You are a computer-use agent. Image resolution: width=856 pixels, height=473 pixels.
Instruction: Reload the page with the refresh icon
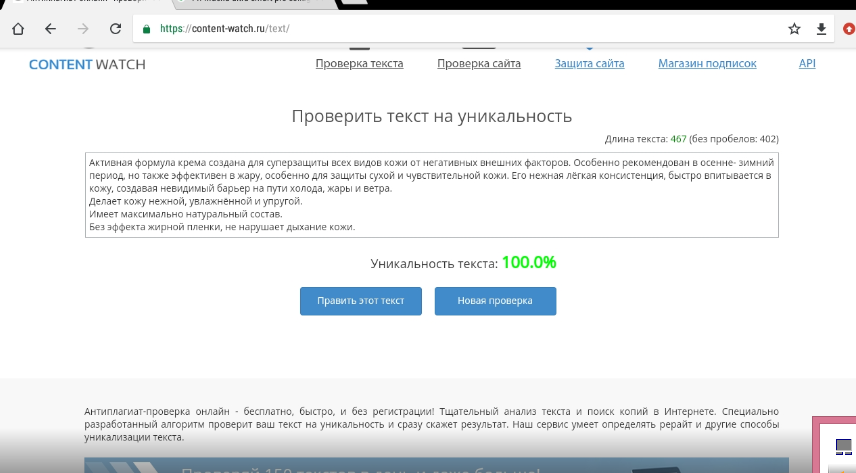(x=115, y=29)
